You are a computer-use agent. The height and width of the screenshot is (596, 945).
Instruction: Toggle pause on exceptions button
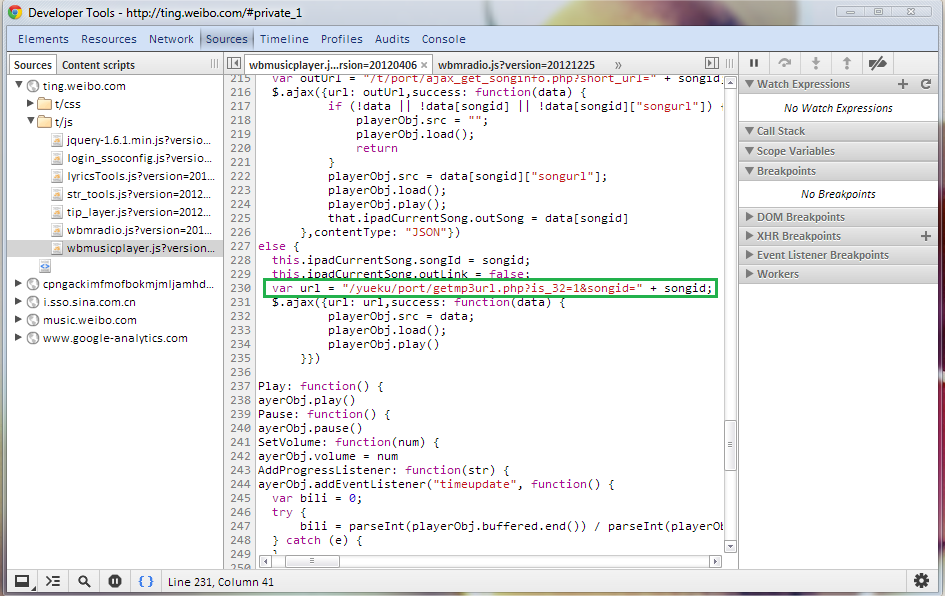click(x=115, y=581)
